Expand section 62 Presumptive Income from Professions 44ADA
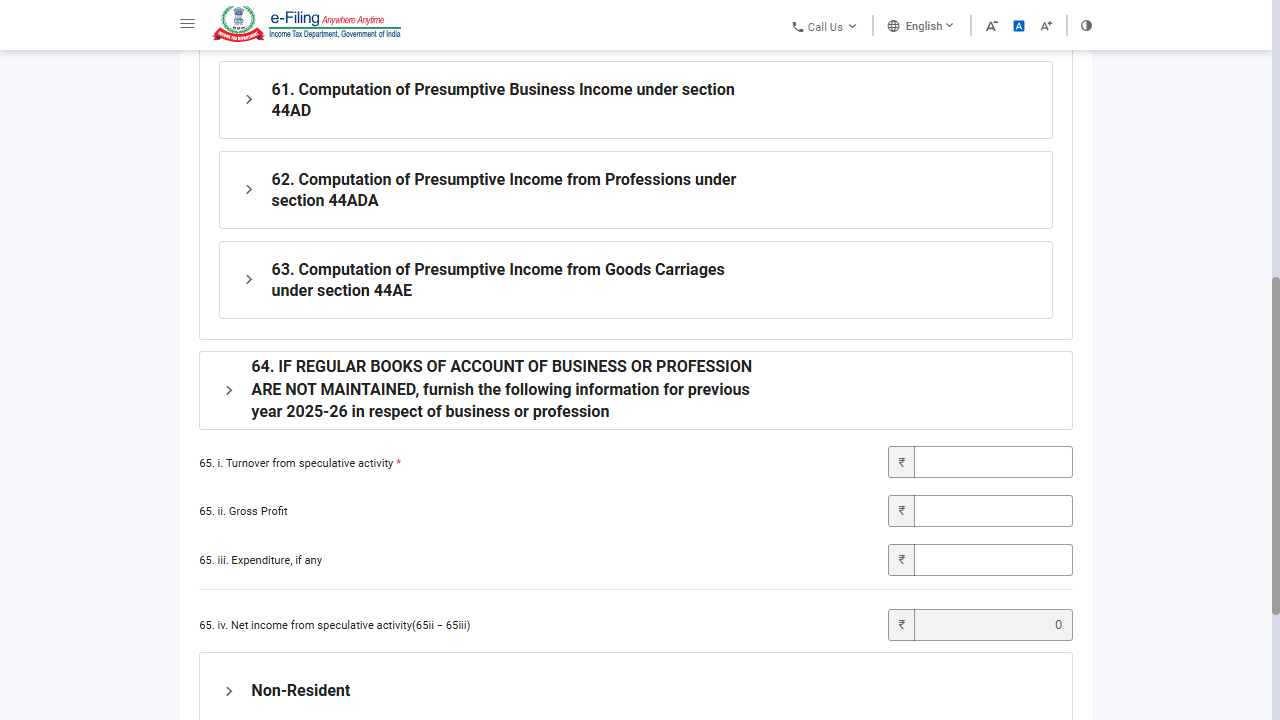The width and height of the screenshot is (1280, 720). 636,190
